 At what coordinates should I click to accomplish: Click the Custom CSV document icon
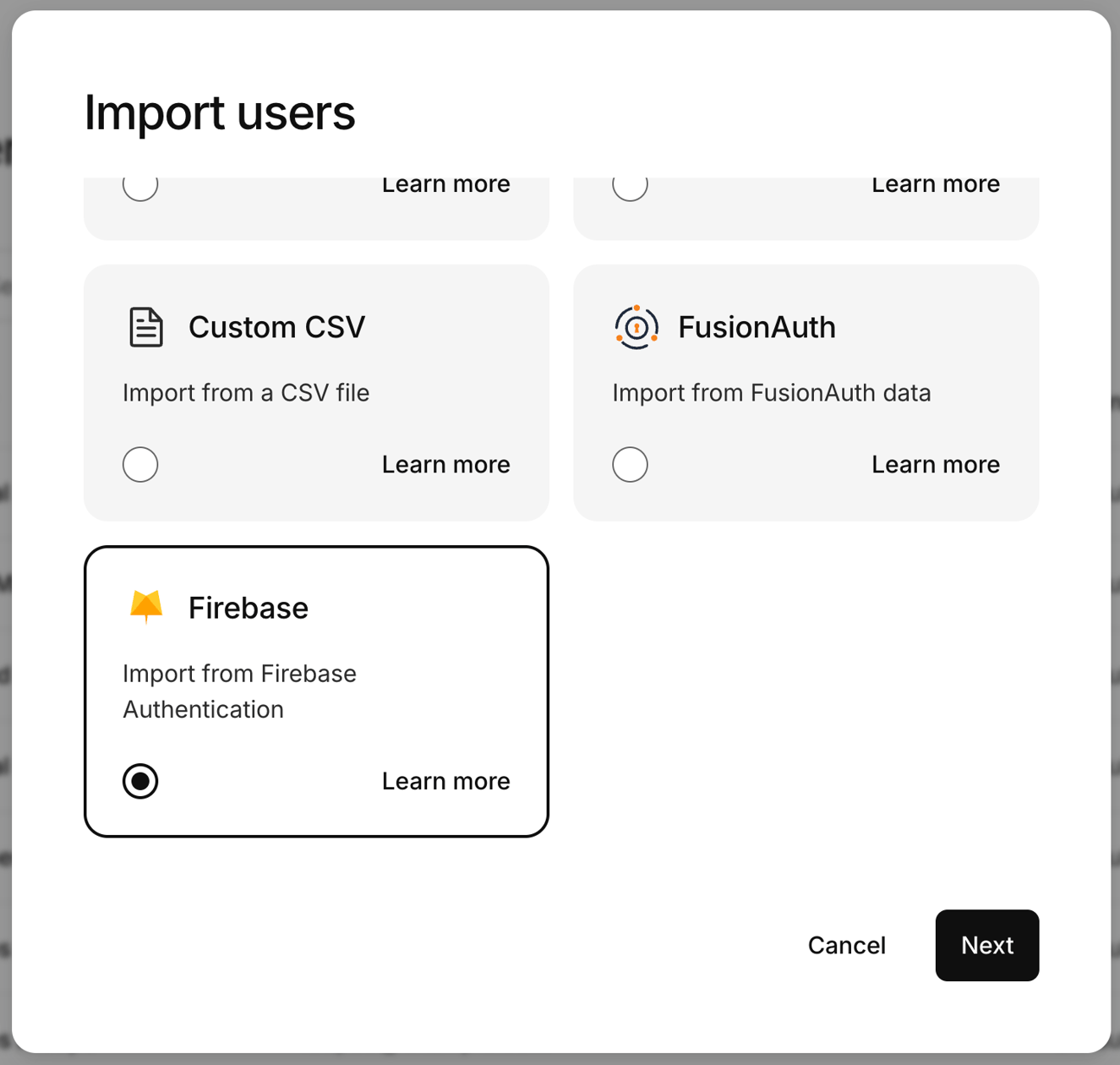point(146,327)
